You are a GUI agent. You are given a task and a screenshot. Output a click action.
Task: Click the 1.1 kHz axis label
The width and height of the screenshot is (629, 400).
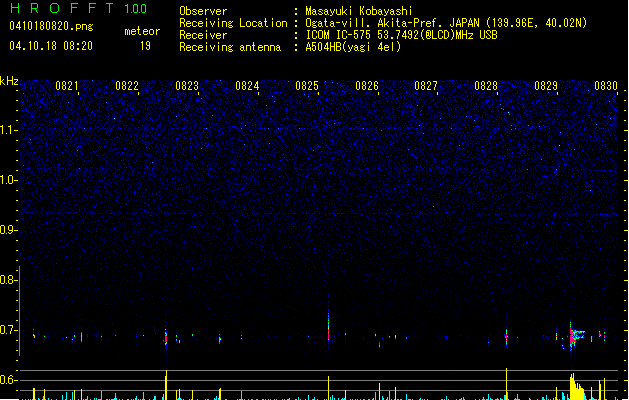[9, 130]
